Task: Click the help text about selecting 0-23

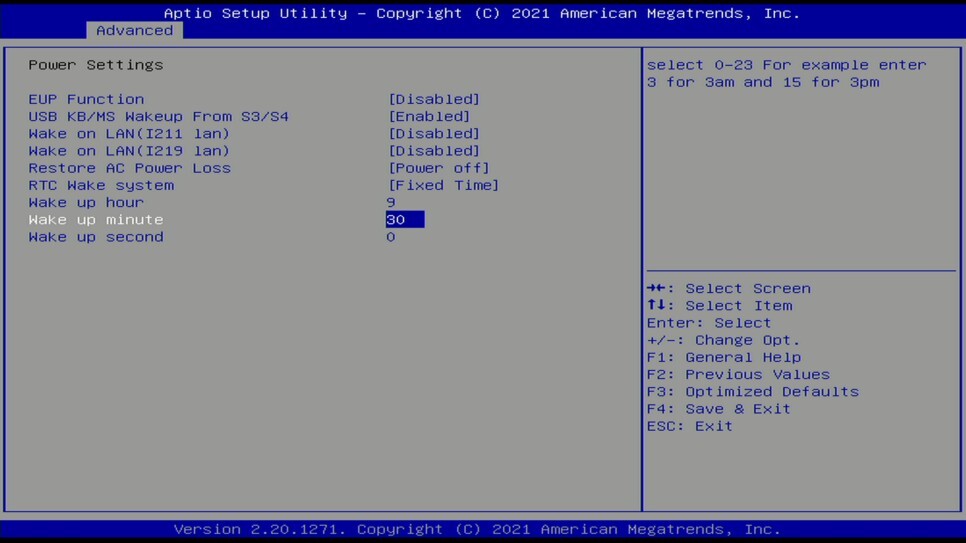Action: [786, 73]
